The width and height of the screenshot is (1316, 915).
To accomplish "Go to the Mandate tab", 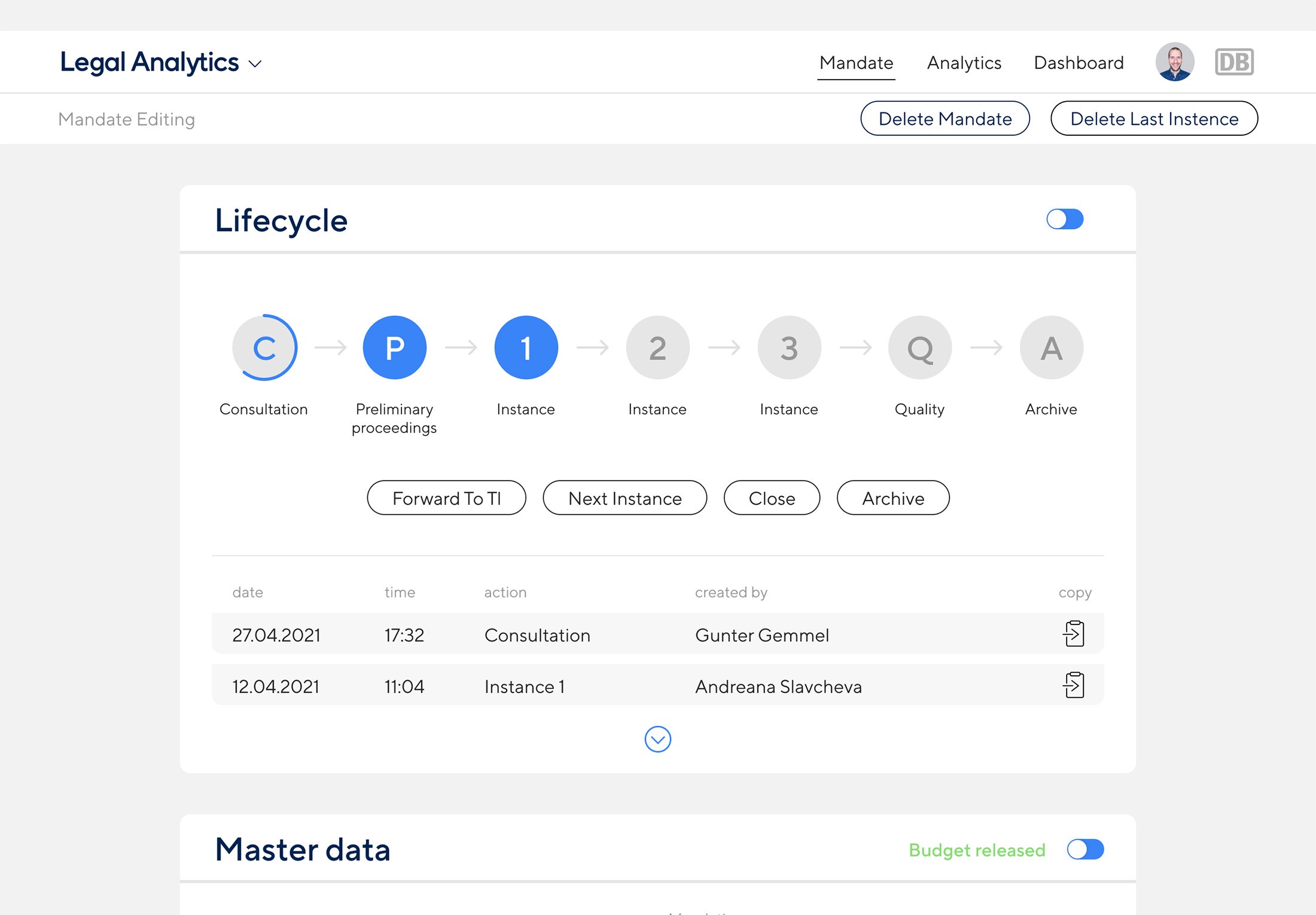I will (856, 63).
